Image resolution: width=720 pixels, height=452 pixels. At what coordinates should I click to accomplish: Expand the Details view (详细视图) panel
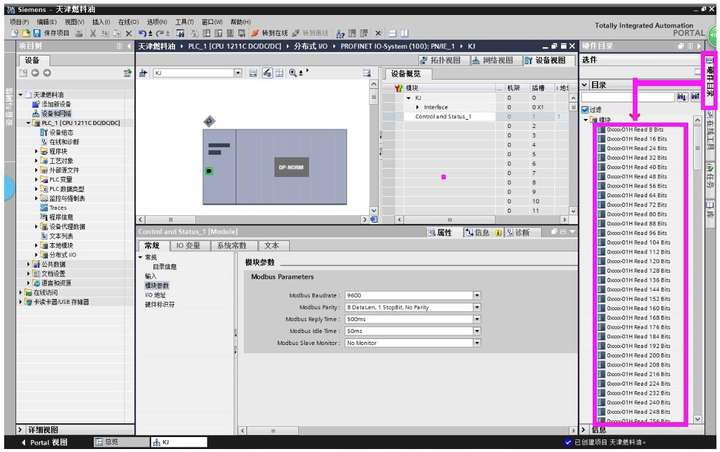pos(20,430)
